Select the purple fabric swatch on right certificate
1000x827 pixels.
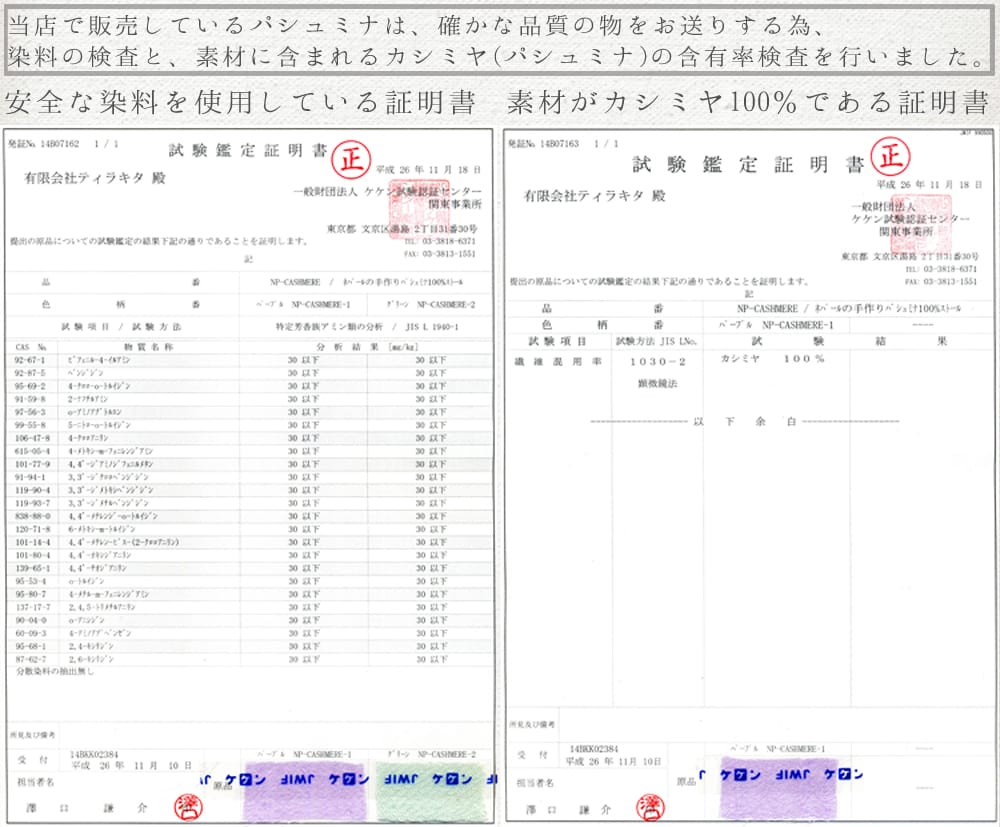pos(778,788)
